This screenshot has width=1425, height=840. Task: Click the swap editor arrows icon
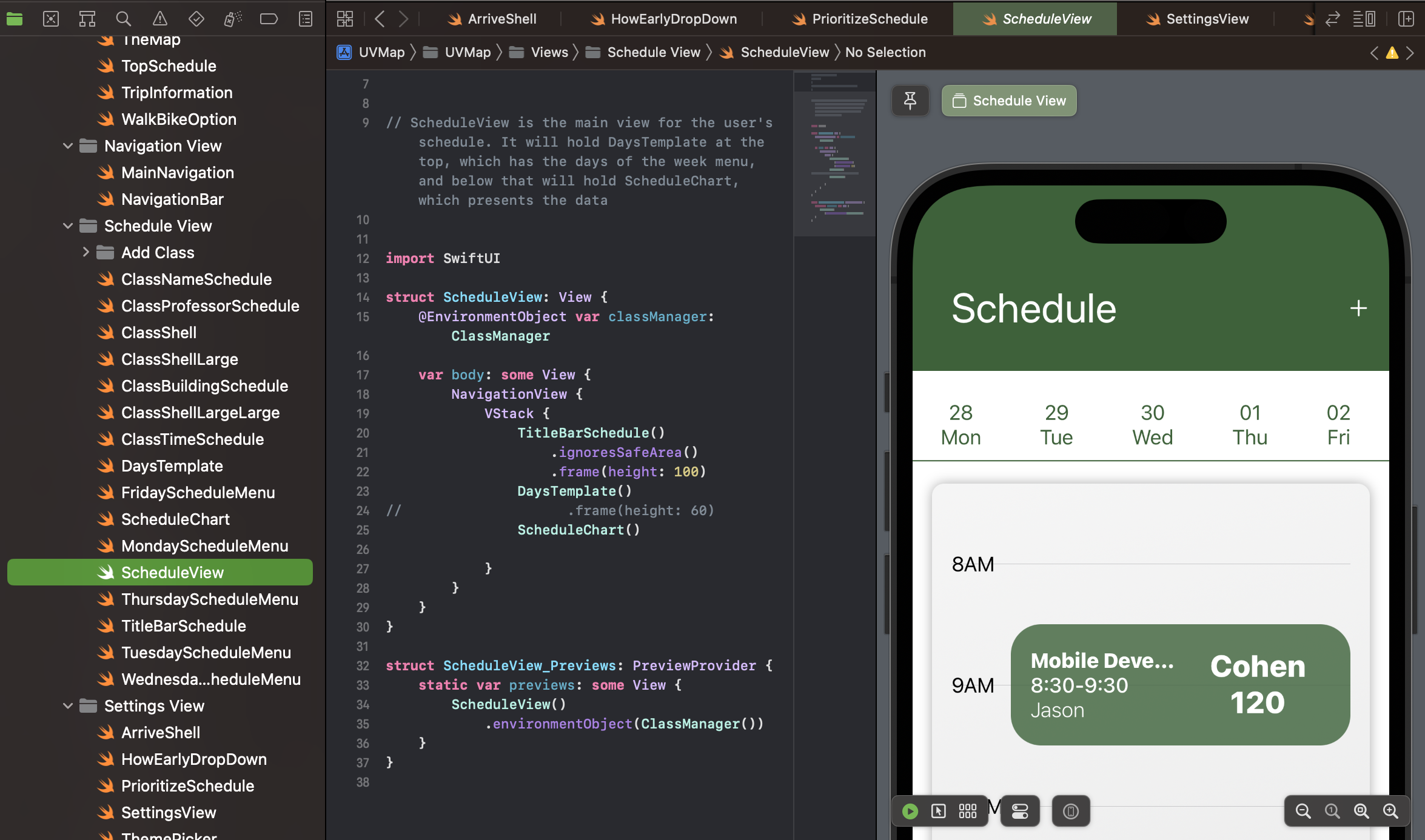pos(1332,19)
